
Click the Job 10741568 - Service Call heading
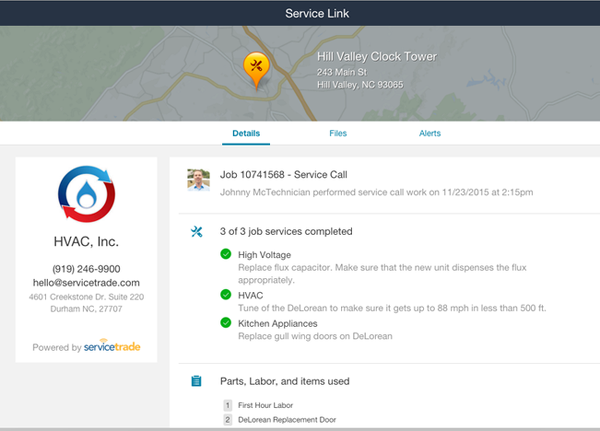(x=284, y=175)
